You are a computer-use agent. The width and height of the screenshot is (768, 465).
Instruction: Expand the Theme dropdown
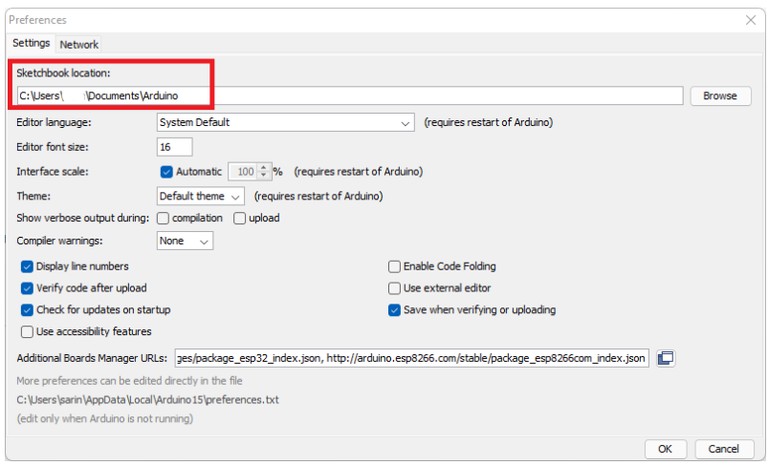(200, 196)
